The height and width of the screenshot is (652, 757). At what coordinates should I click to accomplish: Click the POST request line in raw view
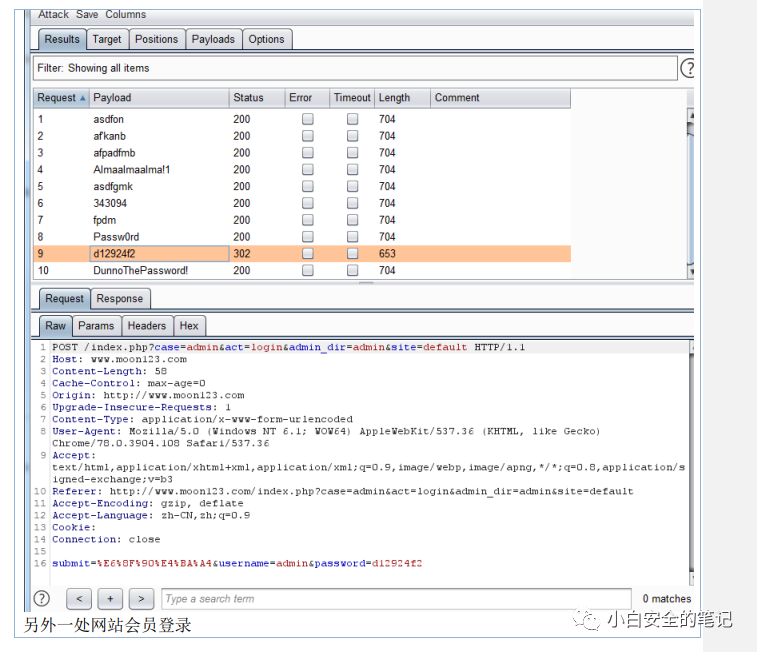point(289,347)
